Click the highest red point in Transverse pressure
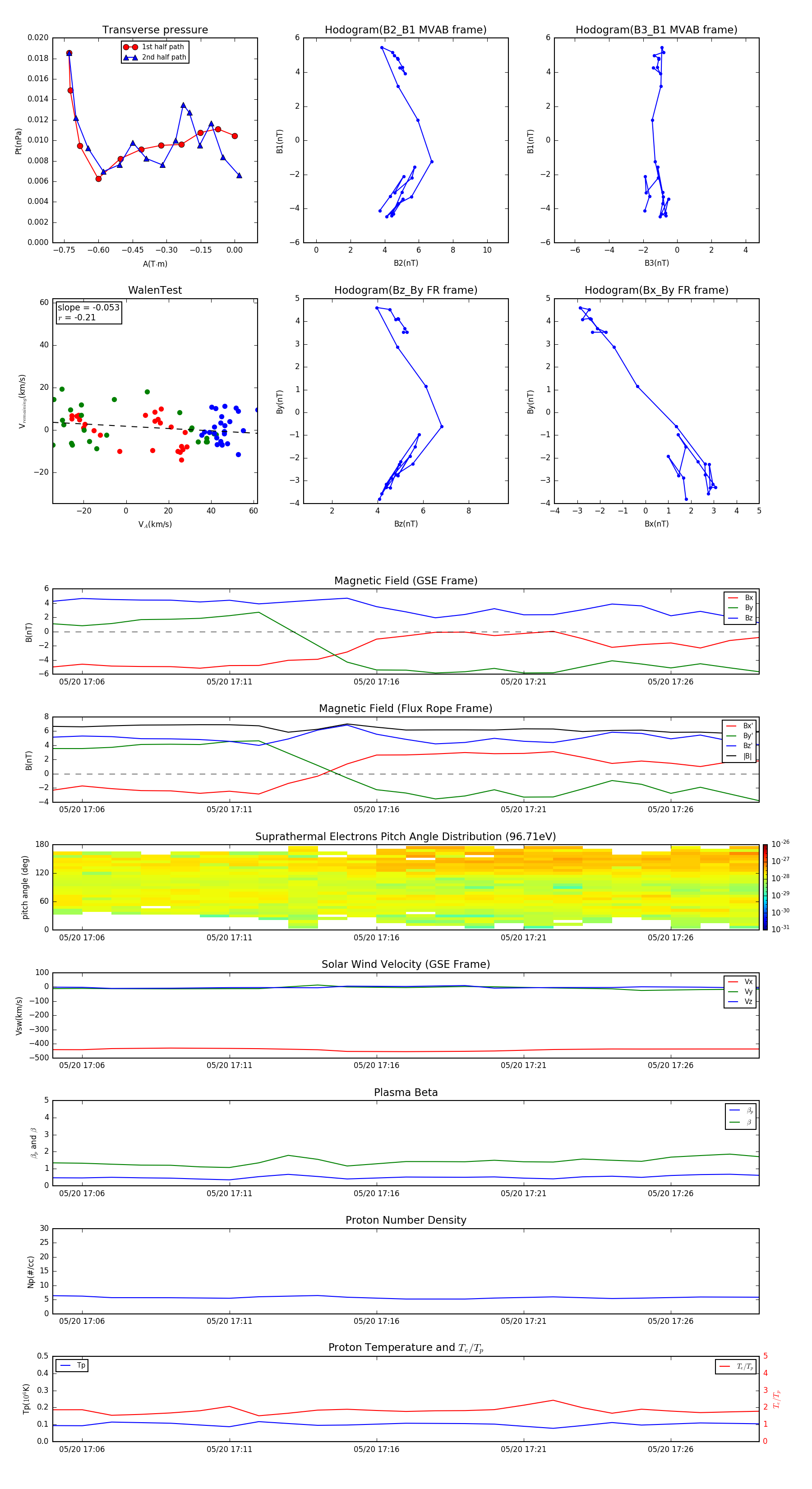 [69, 53]
